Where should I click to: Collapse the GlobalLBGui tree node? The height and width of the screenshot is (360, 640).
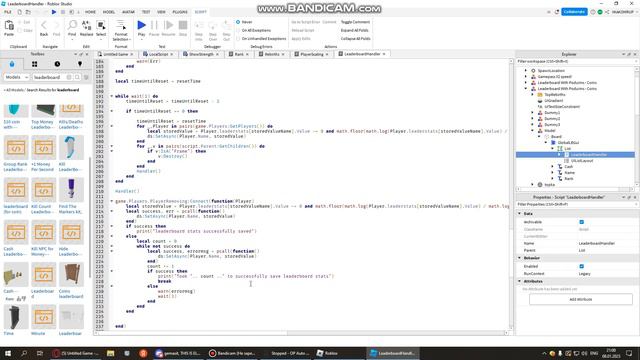(x=546, y=142)
